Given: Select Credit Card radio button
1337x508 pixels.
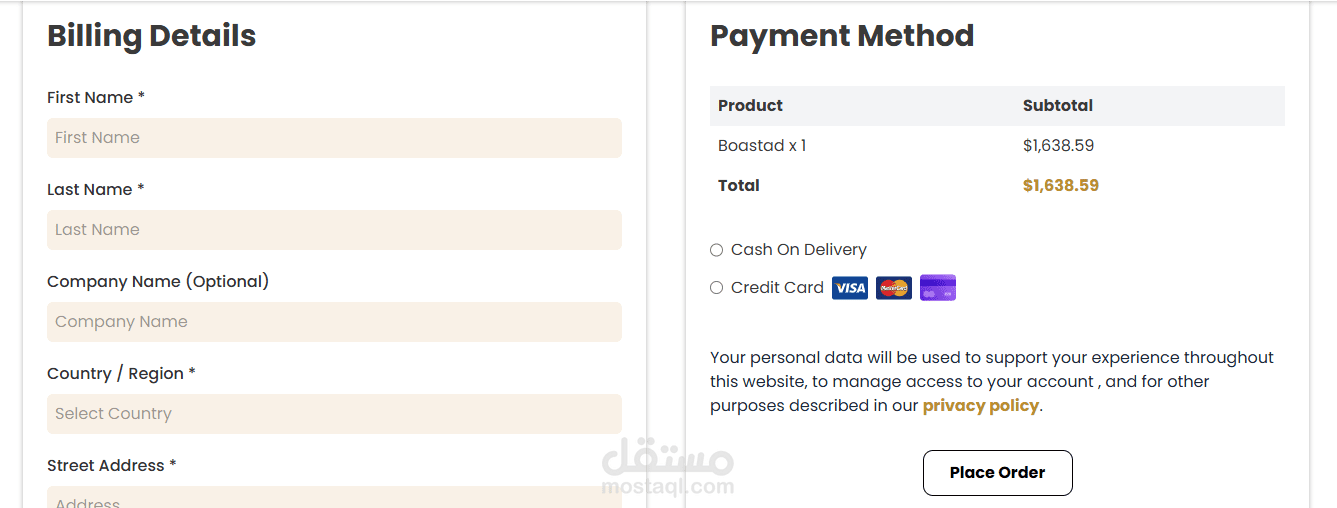Looking at the screenshot, I should 716,288.
